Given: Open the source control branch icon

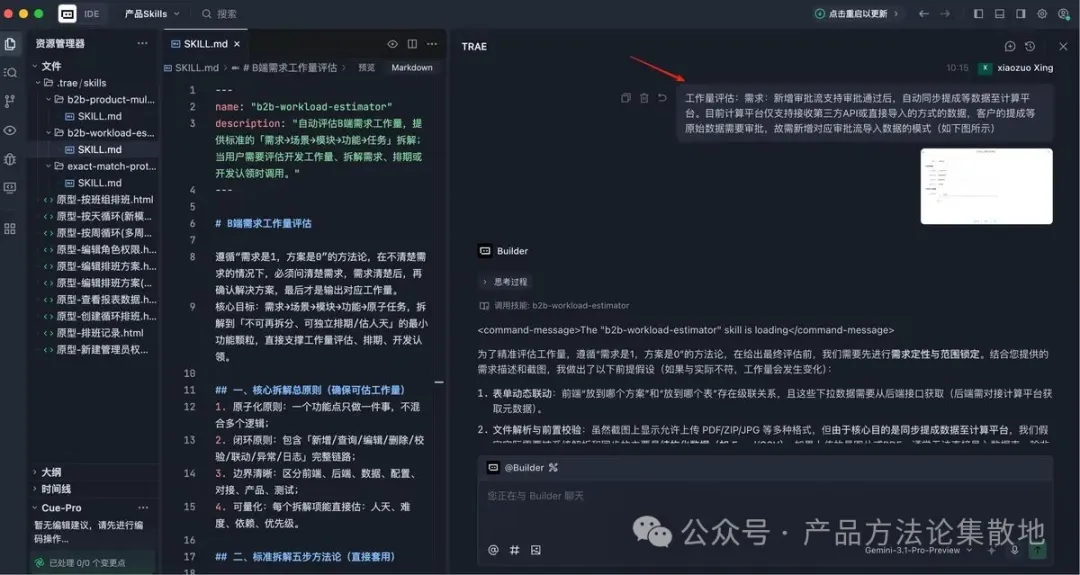Looking at the screenshot, I should pyautogui.click(x=10, y=101).
